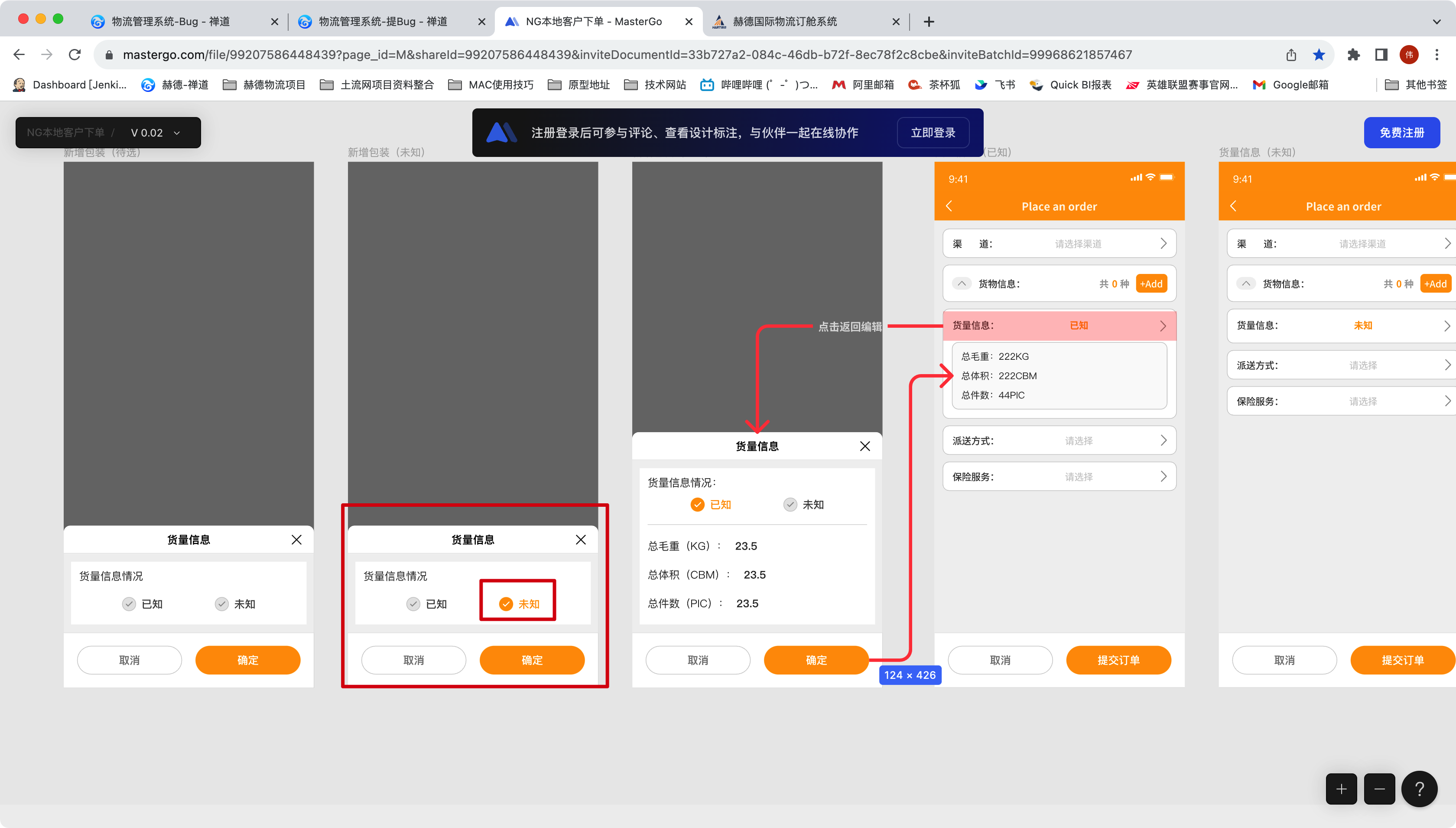
Task: Collapse 货物信息 section with up chevron
Action: point(962,283)
